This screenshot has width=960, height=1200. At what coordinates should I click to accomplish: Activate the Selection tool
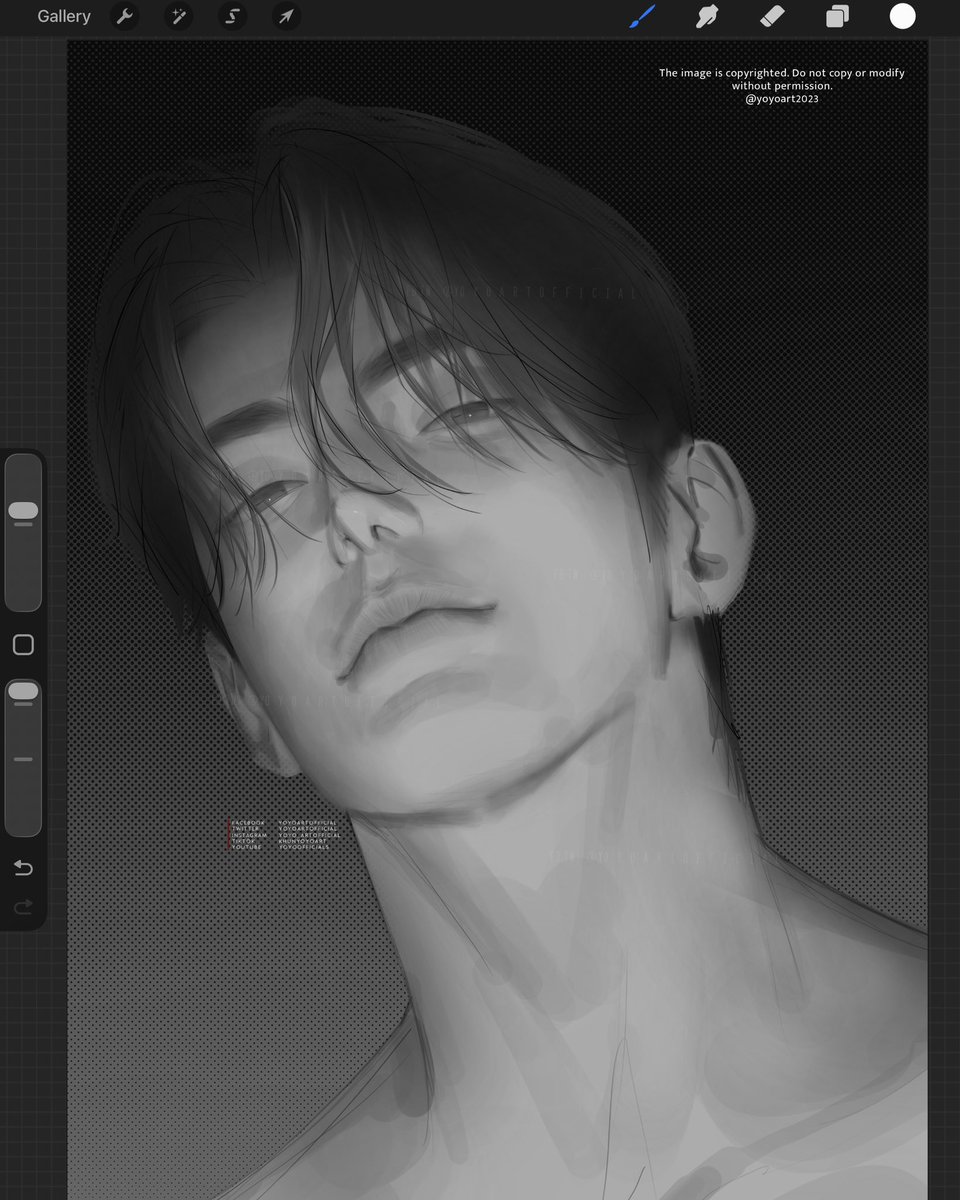point(233,16)
